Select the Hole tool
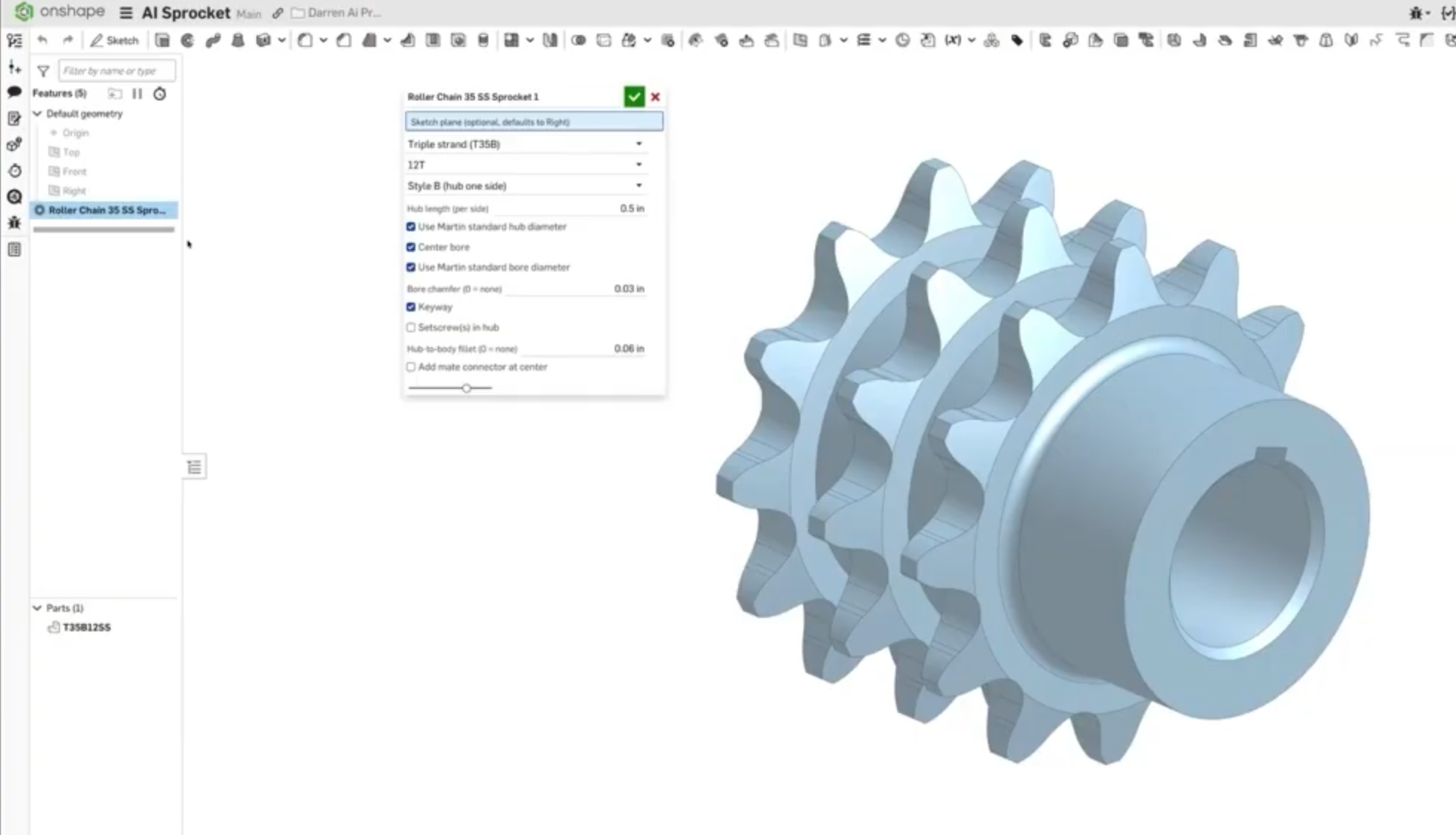The height and width of the screenshot is (835, 1456). point(458,40)
